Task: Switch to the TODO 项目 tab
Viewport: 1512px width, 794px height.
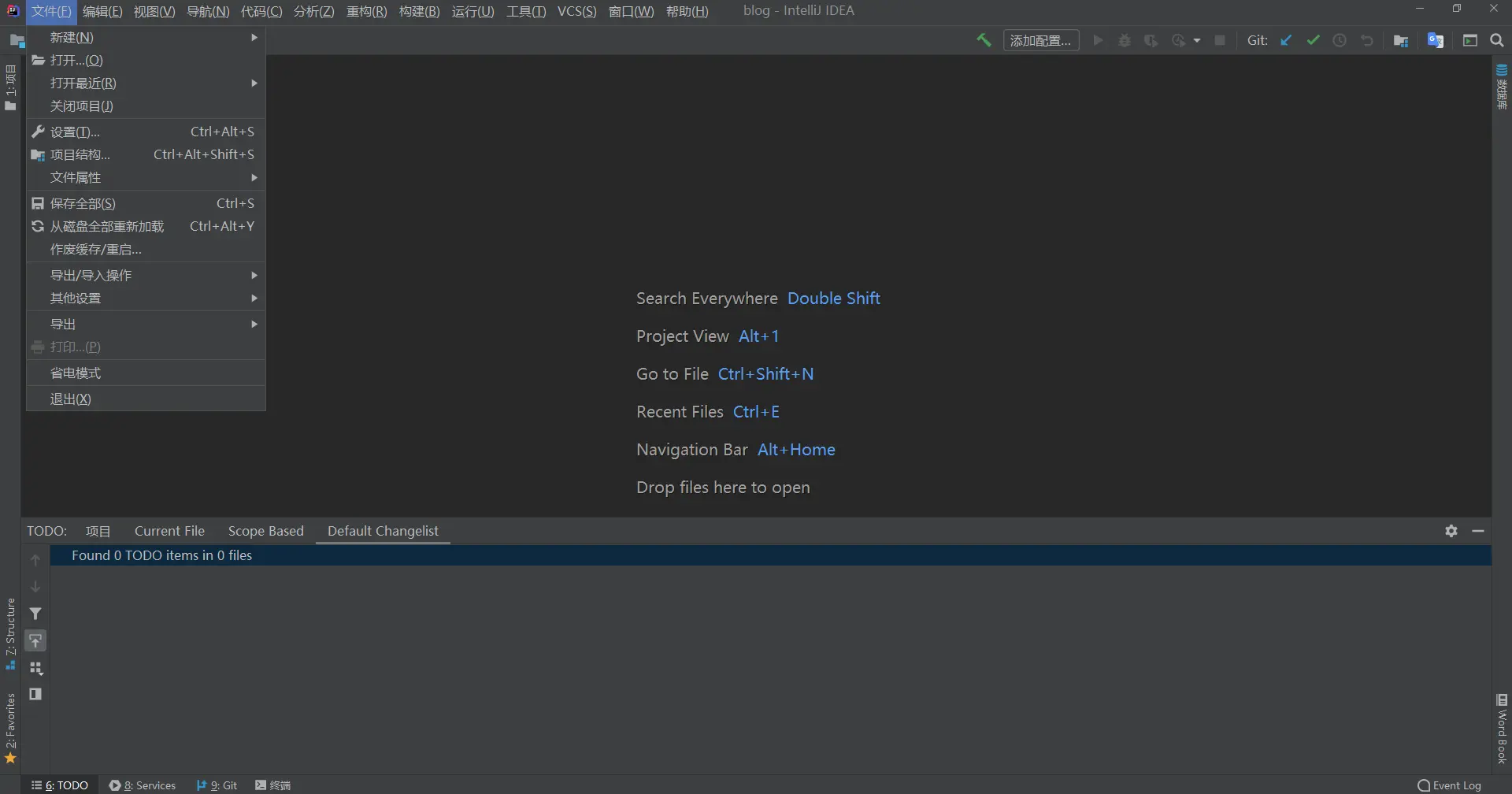Action: [98, 531]
